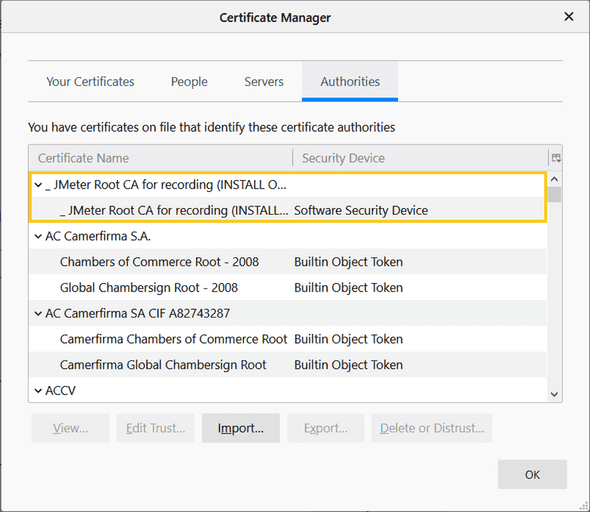Select the top JMeter Root CA group row
Viewport: 590px width, 512px height.
coord(288,185)
